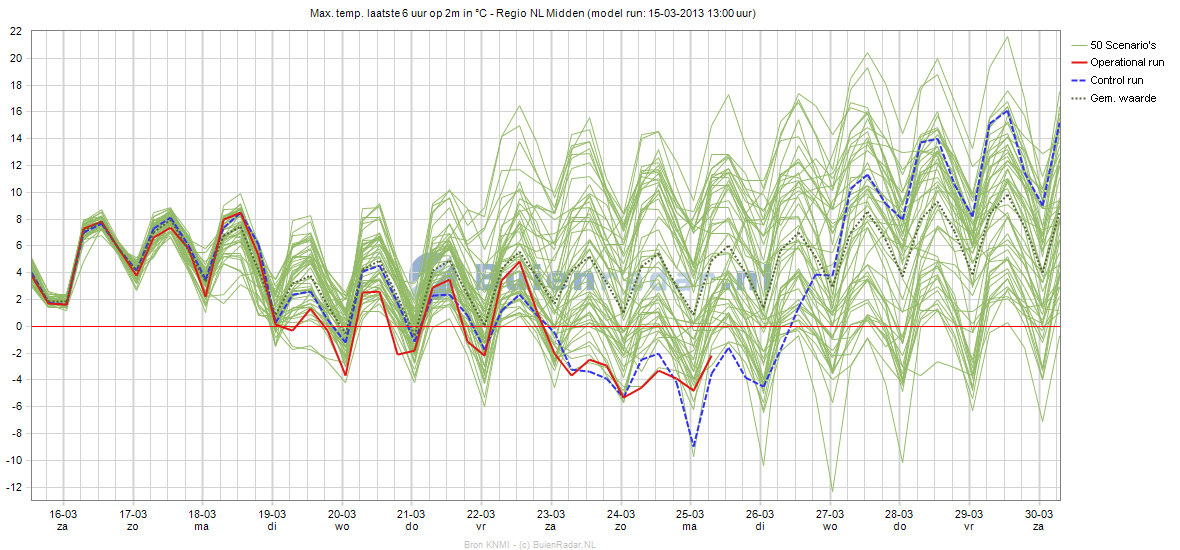This screenshot has width=1180, height=550.
Task: Click the '27-03 wo' date label
Action: tap(830, 520)
